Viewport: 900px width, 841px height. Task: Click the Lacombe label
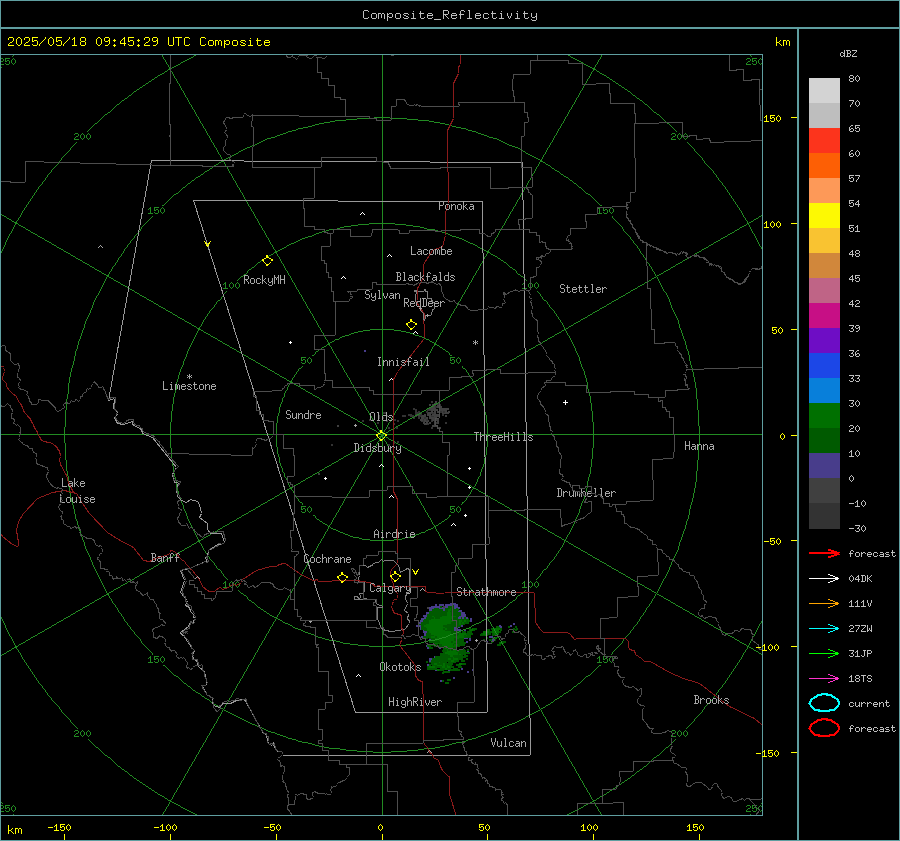pyautogui.click(x=431, y=251)
